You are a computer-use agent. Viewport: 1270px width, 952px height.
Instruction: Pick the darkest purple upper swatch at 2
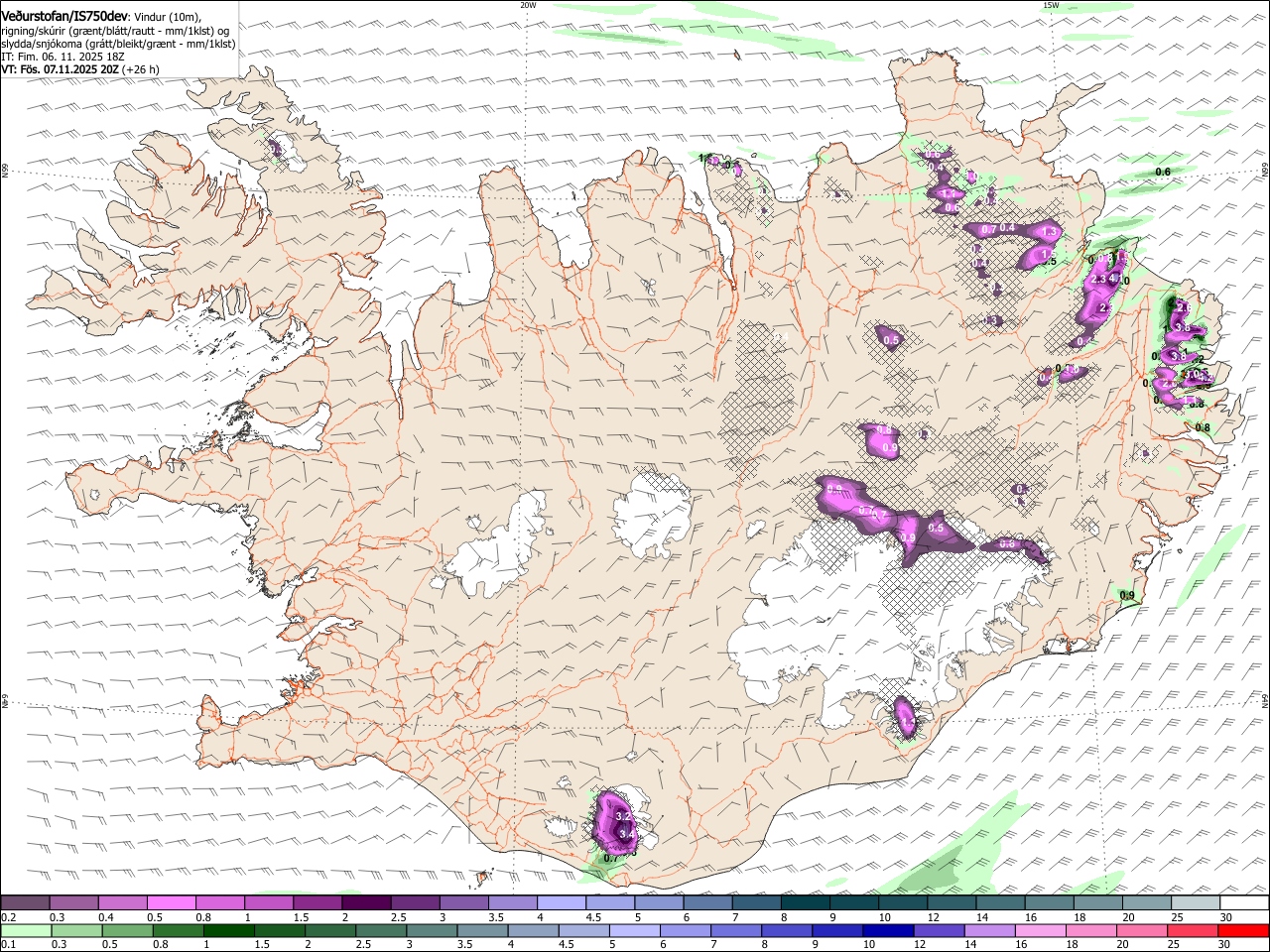366,902
